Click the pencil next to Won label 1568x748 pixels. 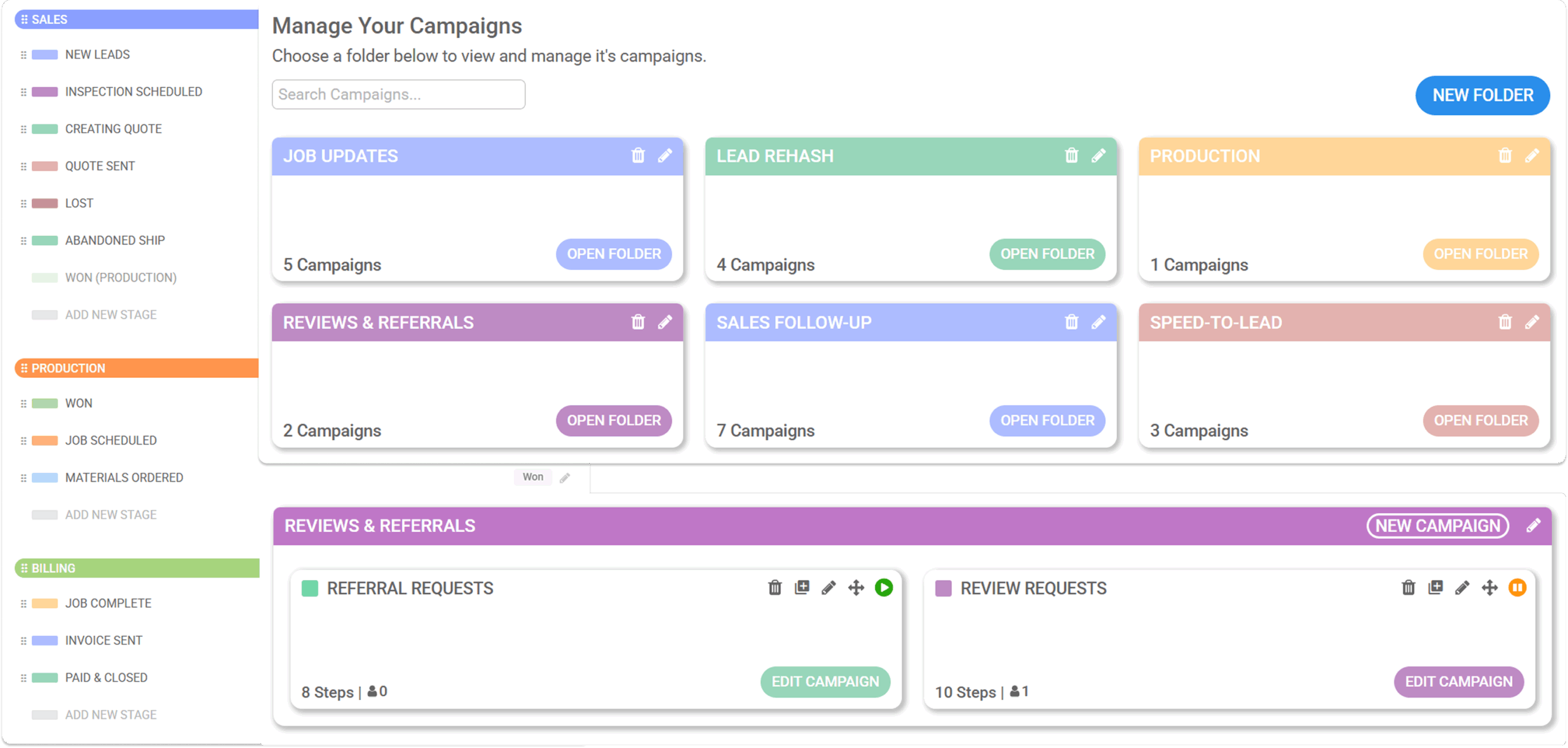(x=565, y=478)
